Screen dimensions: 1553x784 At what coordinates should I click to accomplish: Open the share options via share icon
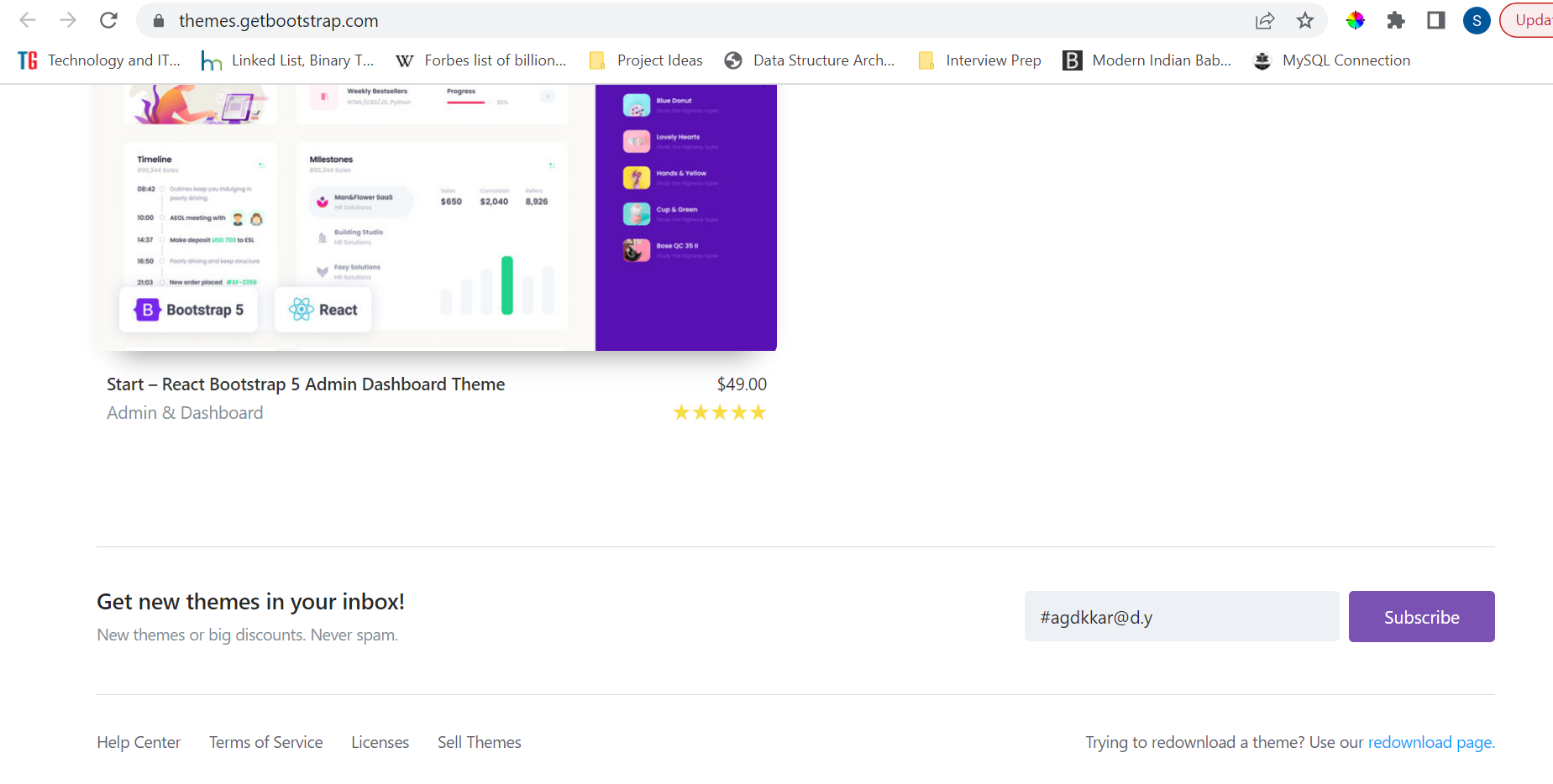point(1265,20)
